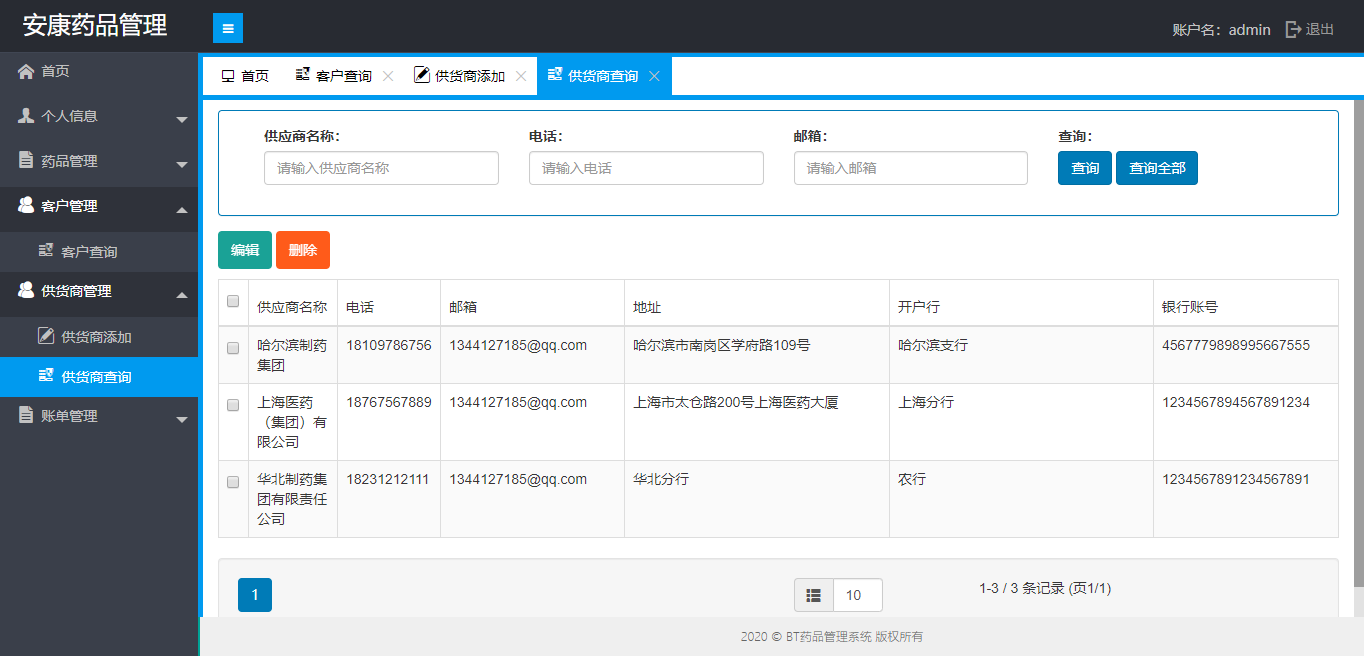Click the logout icon beside 退出
1364x656 pixels.
point(1293,29)
